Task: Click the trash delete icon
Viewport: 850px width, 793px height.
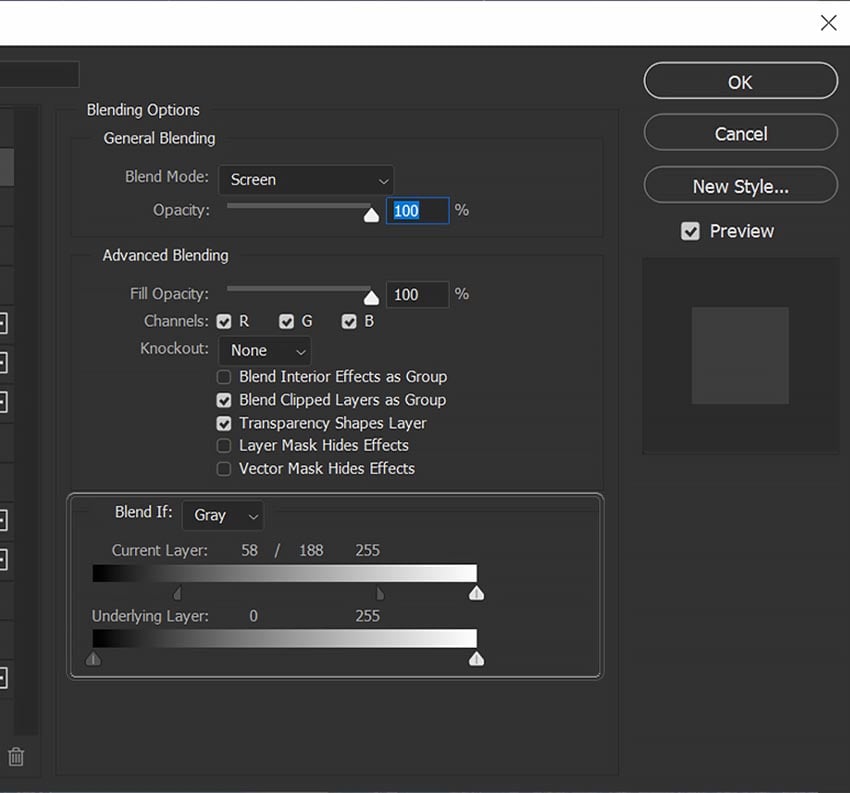Action: point(16,756)
